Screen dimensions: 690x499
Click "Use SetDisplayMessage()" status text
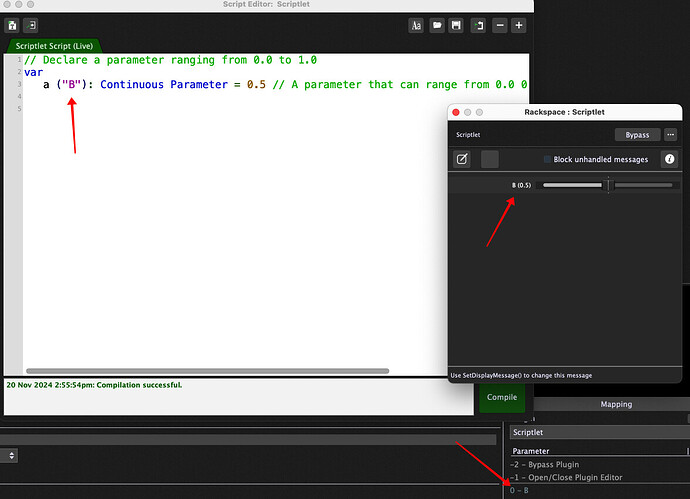pyautogui.click(x=521, y=375)
